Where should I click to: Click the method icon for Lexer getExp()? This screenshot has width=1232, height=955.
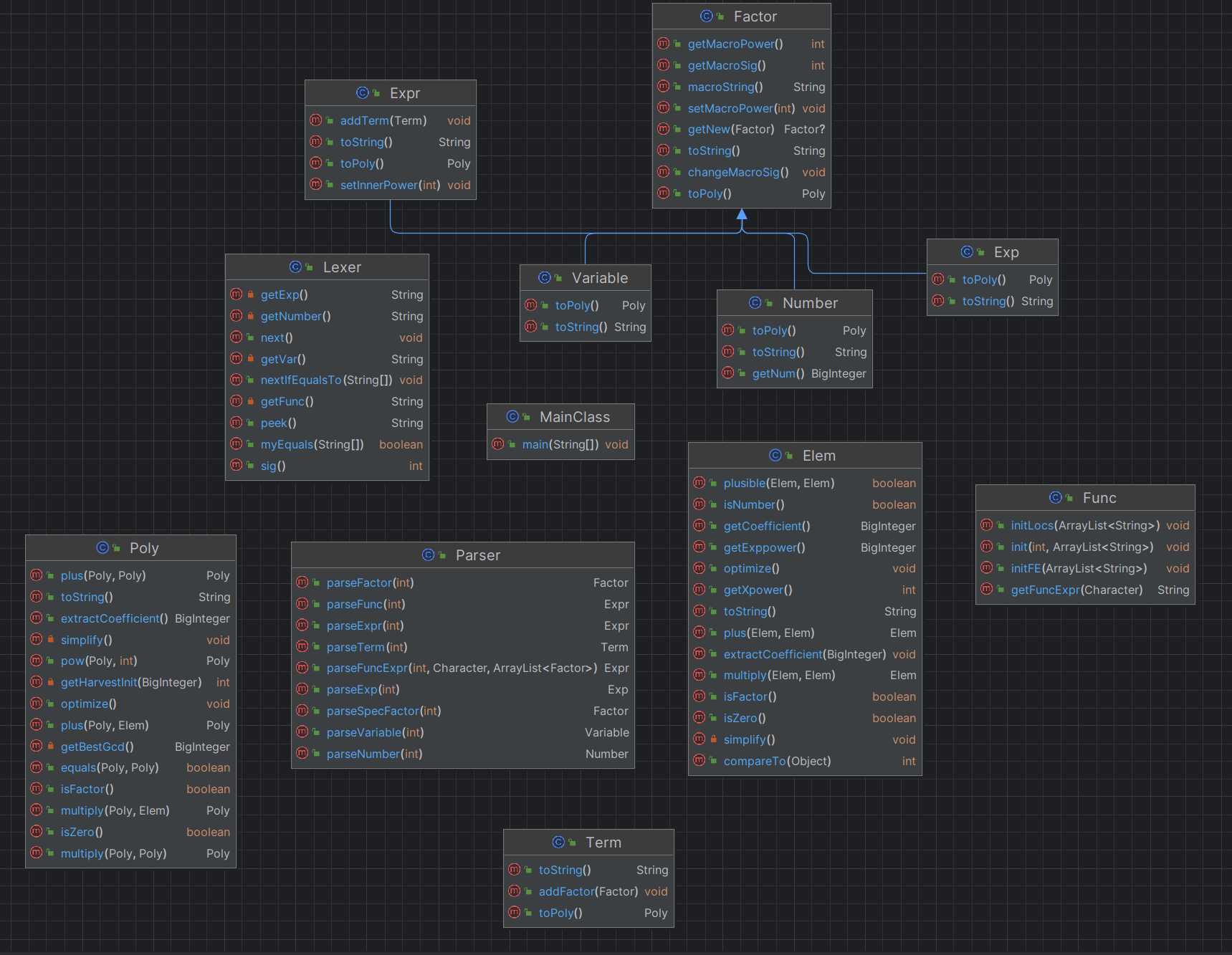[x=236, y=294]
